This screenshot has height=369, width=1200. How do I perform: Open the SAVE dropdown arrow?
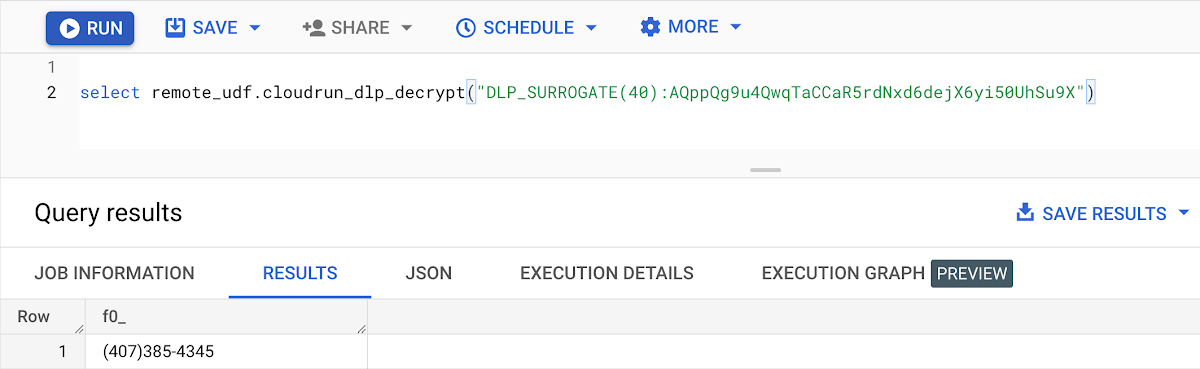click(254, 28)
